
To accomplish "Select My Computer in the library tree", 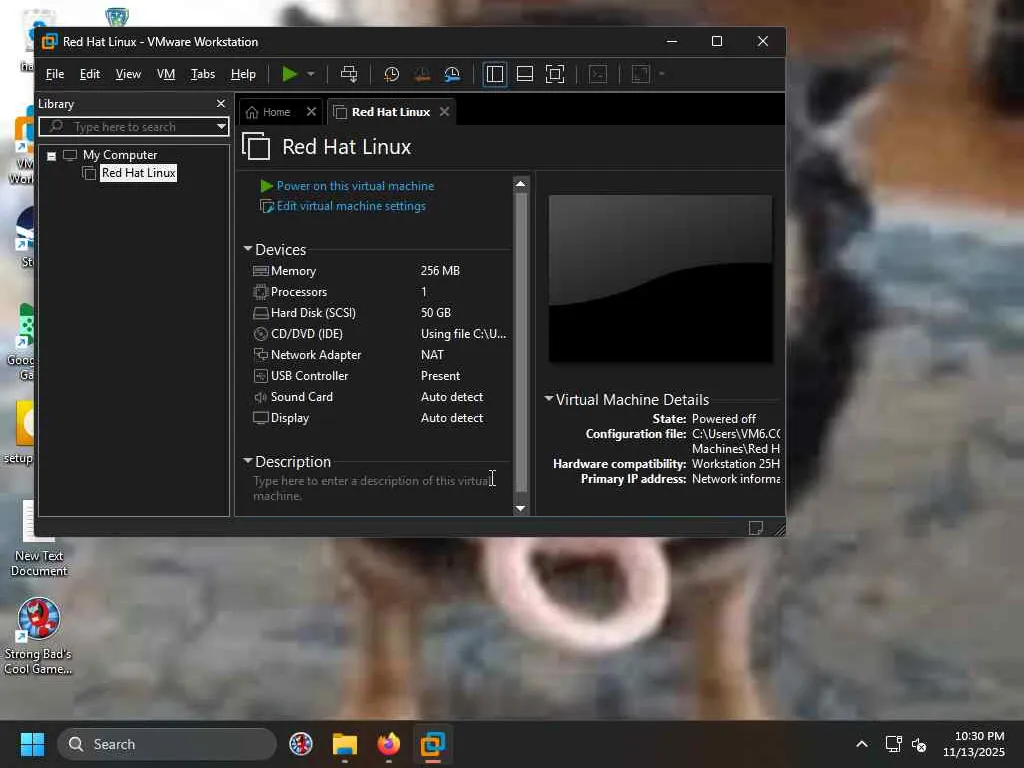I will click(120, 155).
